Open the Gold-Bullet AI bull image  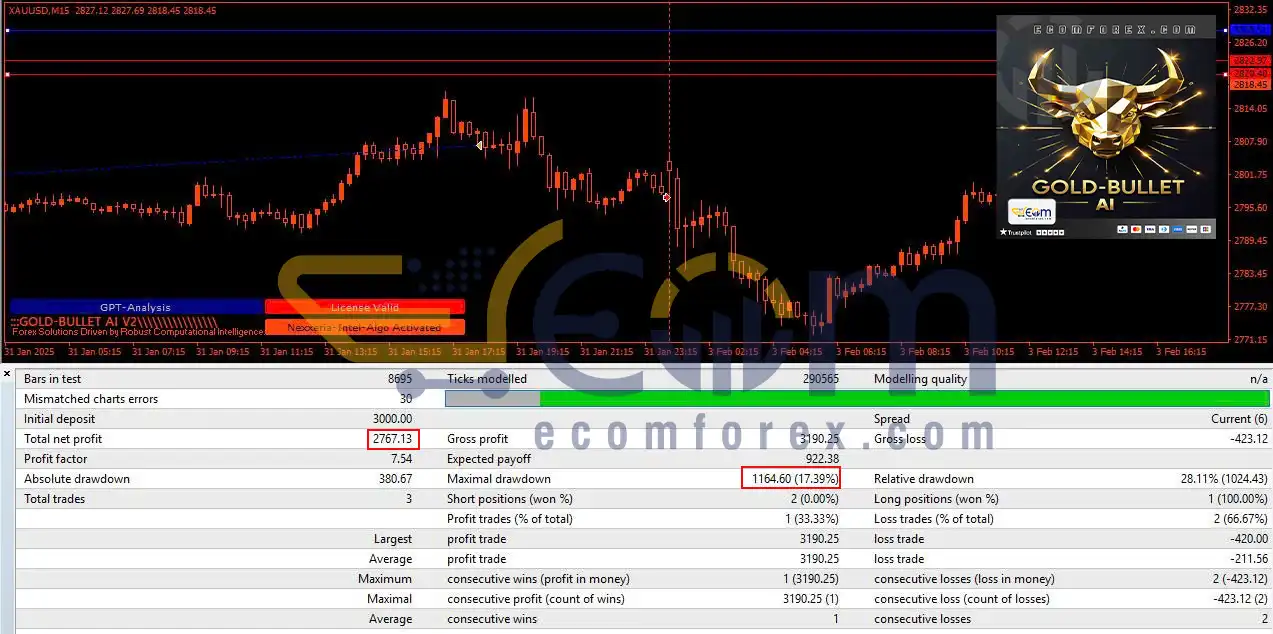pyautogui.click(x=1106, y=127)
